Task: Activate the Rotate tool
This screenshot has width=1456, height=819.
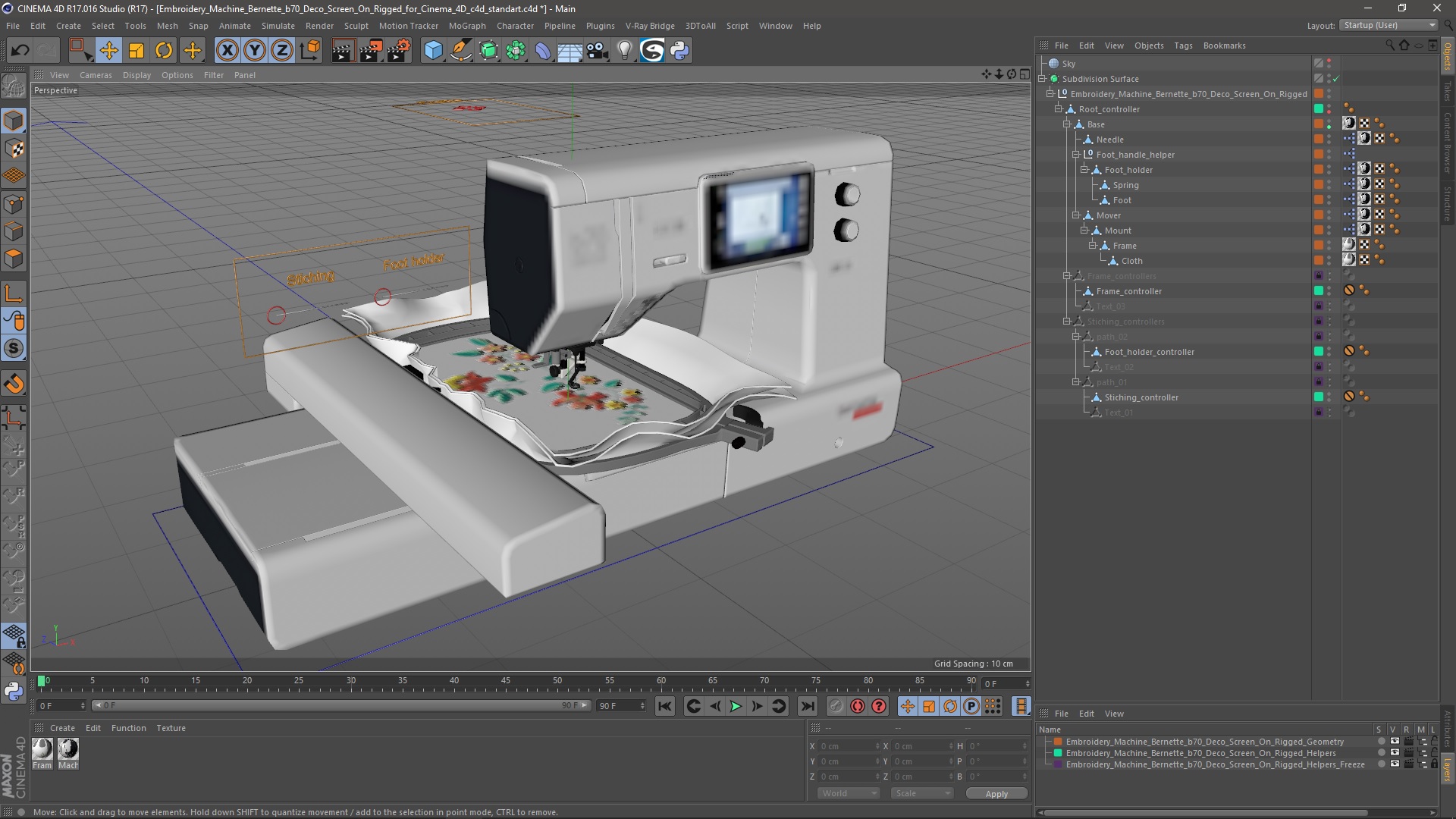Action: point(164,51)
